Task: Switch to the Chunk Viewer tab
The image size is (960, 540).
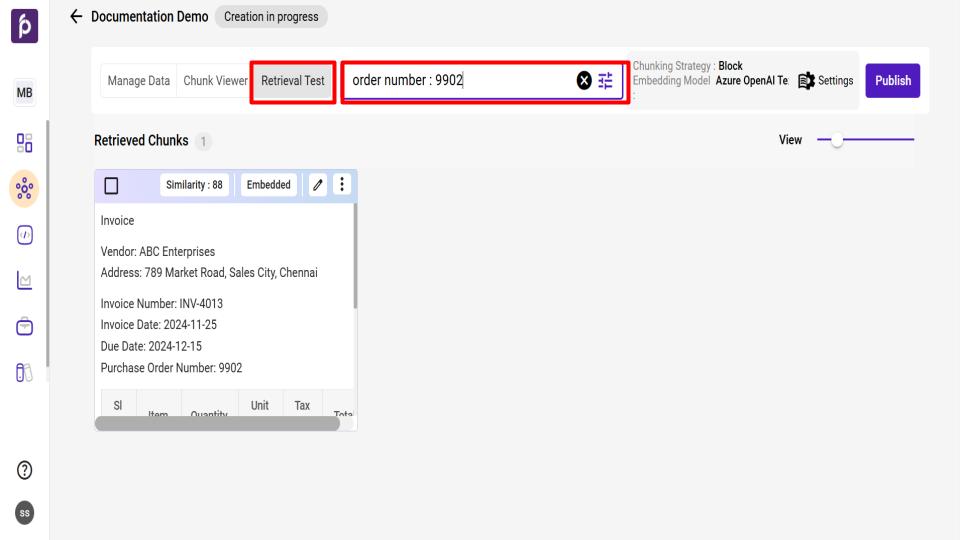Action: point(214,81)
